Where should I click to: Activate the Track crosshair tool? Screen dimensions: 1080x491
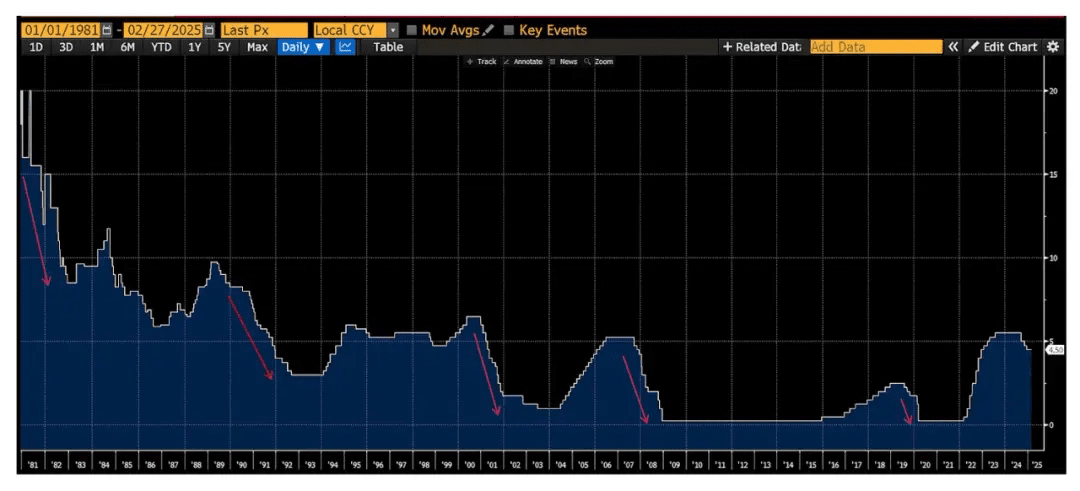481,62
